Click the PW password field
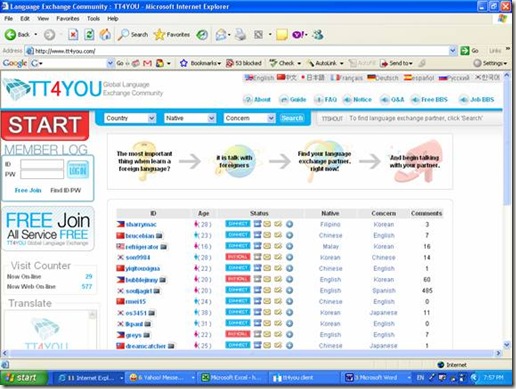The image size is (516, 389). click(x=42, y=174)
